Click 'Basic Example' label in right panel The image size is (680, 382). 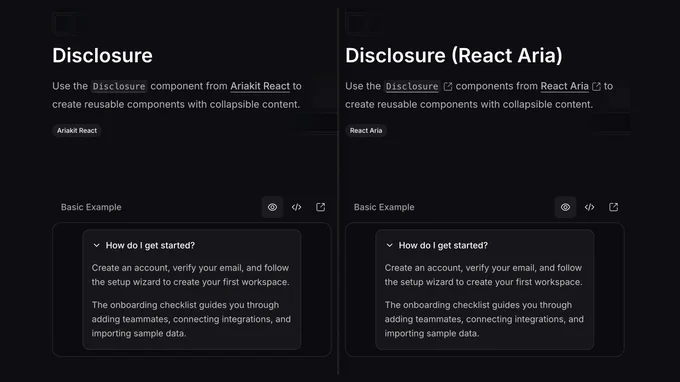384,207
